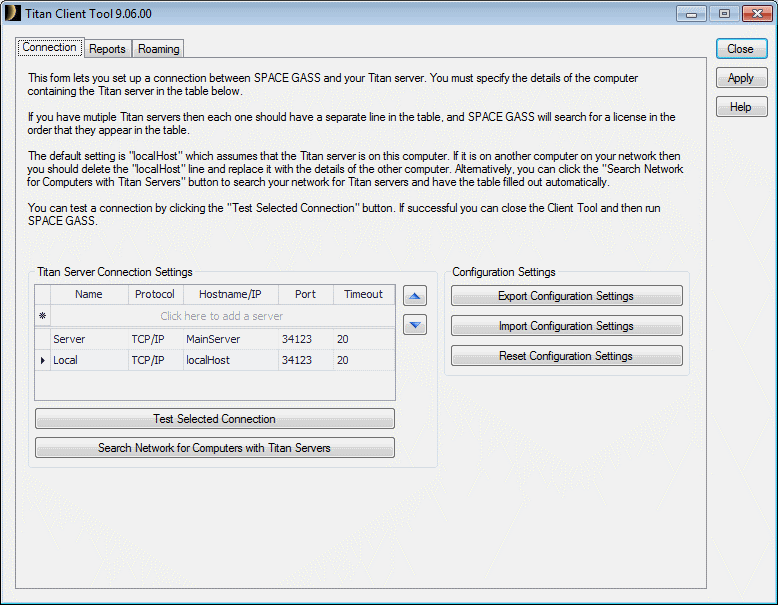Search Network for Computers with Titan Servers
This screenshot has width=778, height=605.
pos(215,448)
